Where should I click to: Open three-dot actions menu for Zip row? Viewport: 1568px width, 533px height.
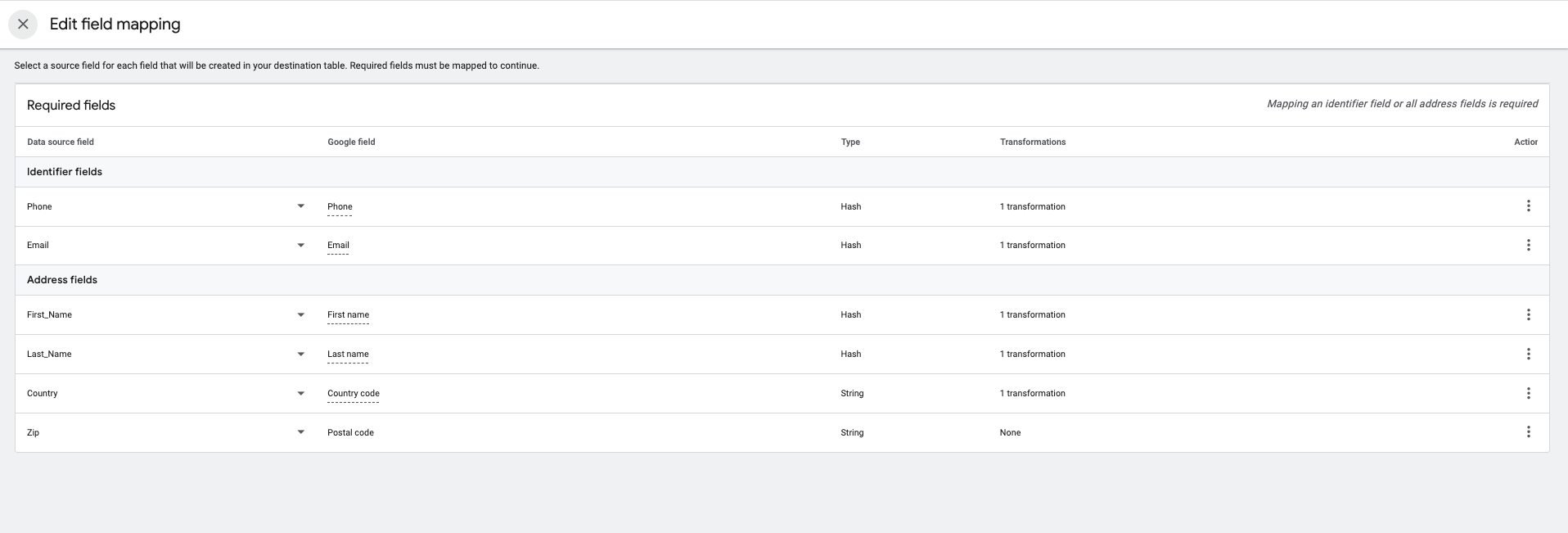(x=1528, y=432)
